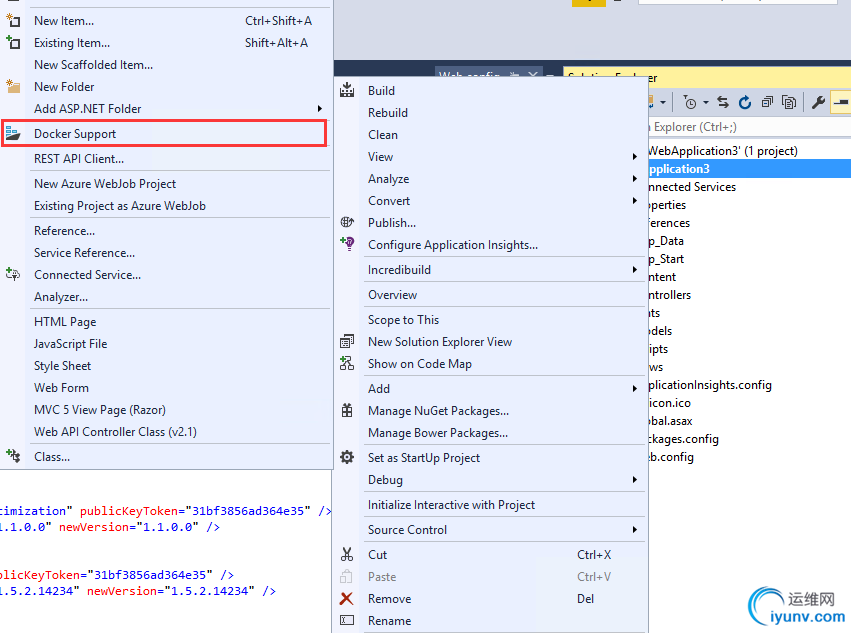The image size is (851, 633).
Task: Select Scope to This
Action: coord(403,319)
